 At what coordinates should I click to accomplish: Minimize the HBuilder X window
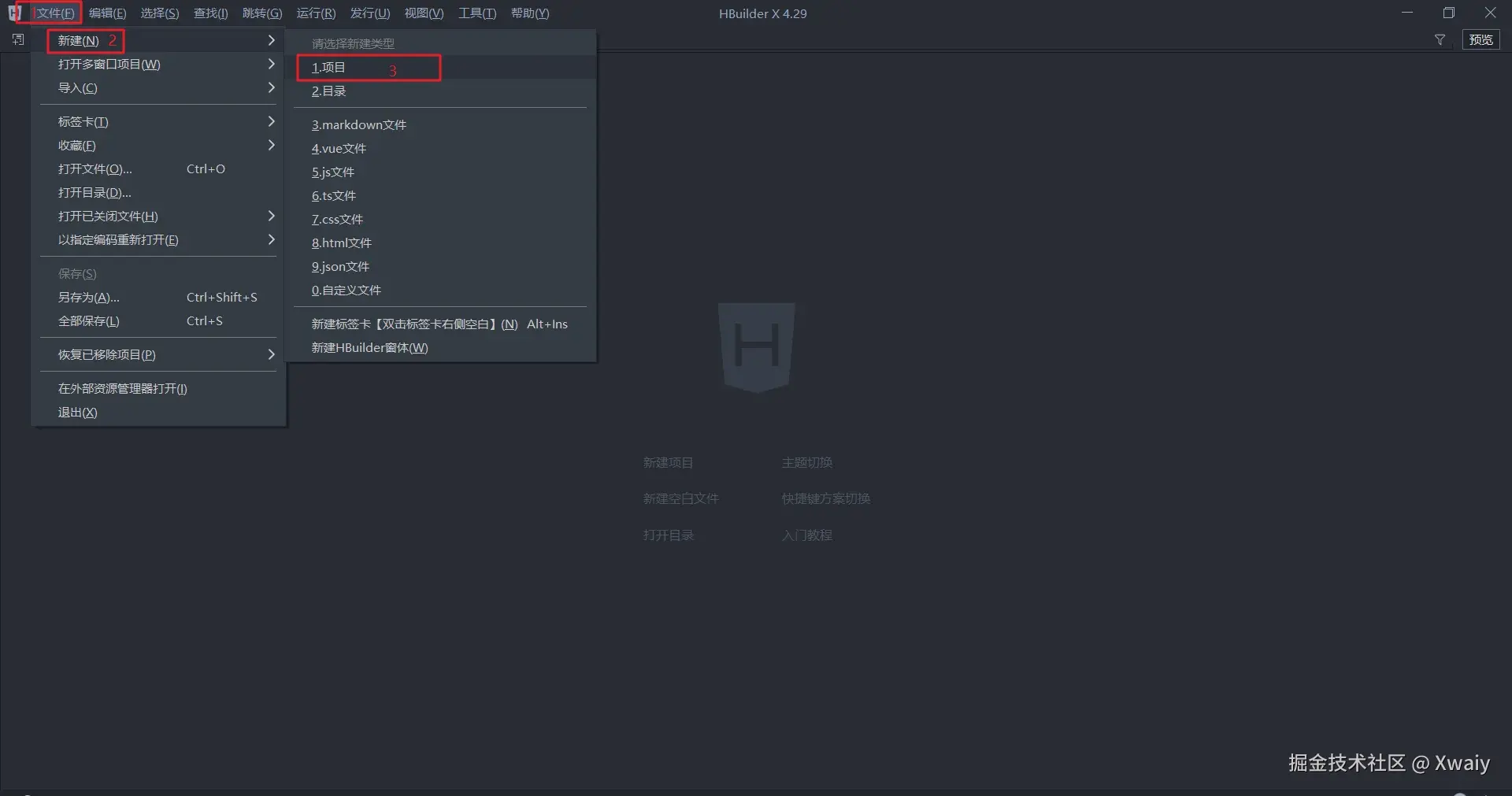coord(1407,13)
